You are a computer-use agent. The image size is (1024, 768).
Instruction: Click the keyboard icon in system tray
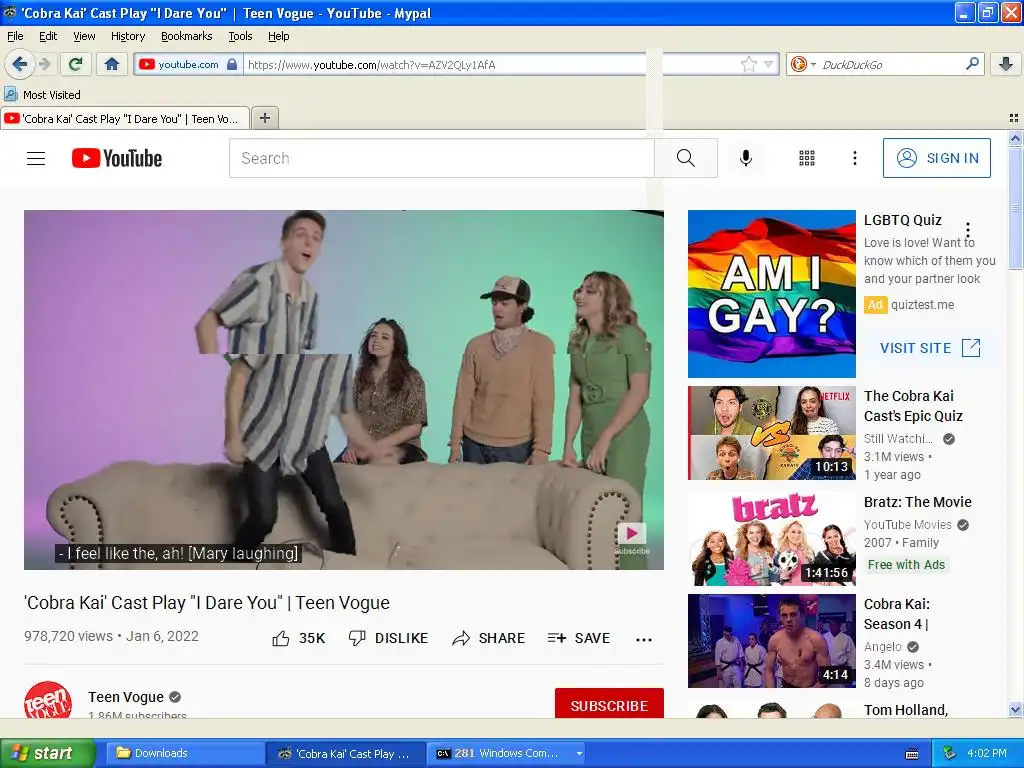tap(912, 754)
